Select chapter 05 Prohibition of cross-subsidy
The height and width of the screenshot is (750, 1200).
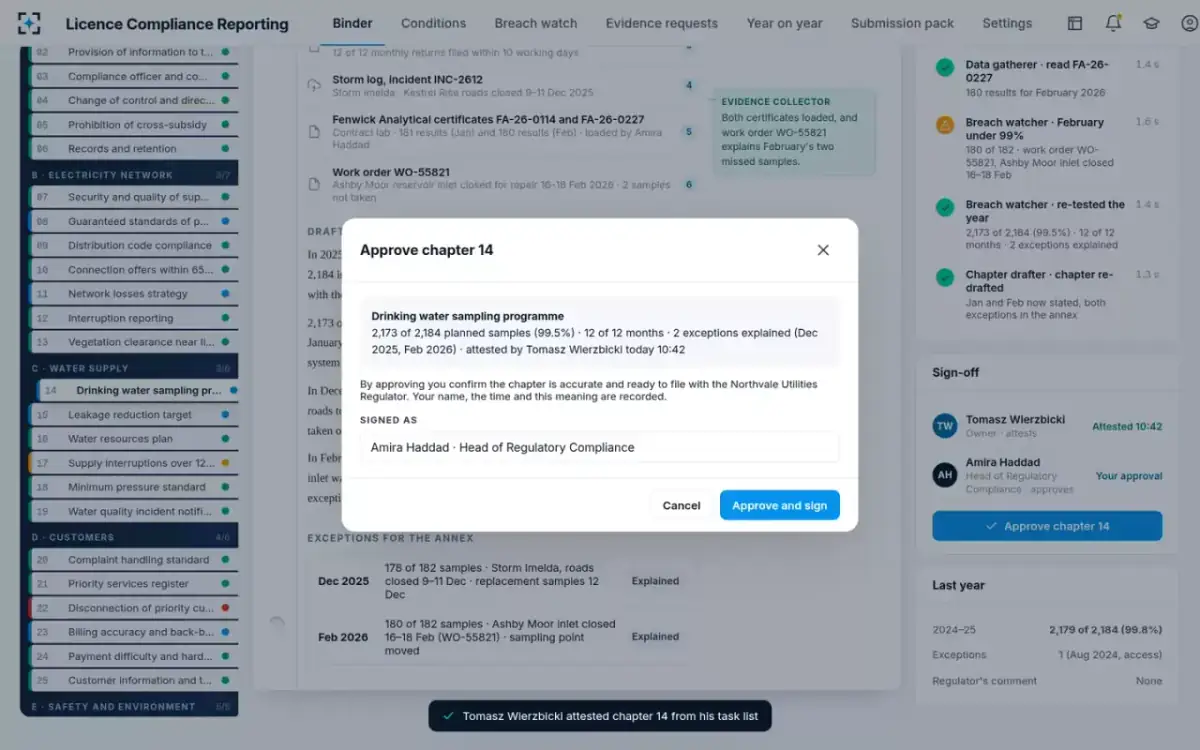(134, 125)
